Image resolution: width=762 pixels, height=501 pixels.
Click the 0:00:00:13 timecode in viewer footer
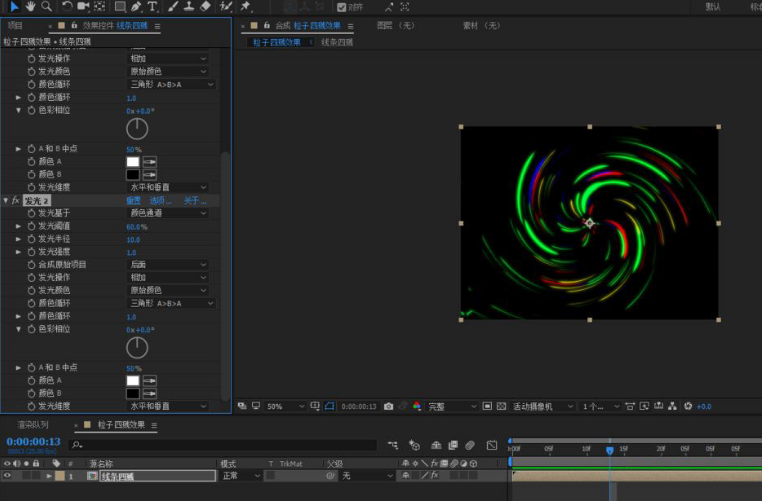pyautogui.click(x=359, y=406)
